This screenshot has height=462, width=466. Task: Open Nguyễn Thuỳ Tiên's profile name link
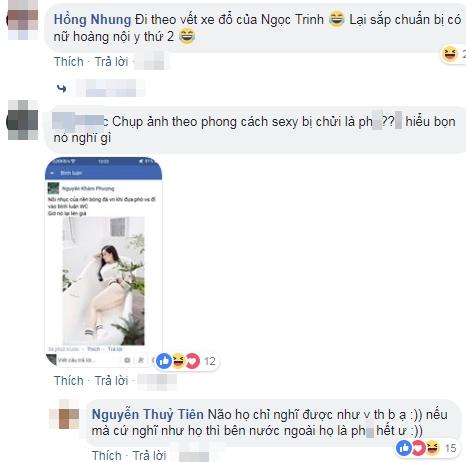click(147, 414)
